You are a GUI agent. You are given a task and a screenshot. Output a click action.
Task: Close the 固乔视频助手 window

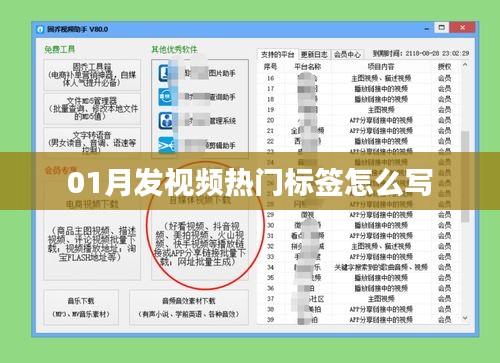coord(462,28)
